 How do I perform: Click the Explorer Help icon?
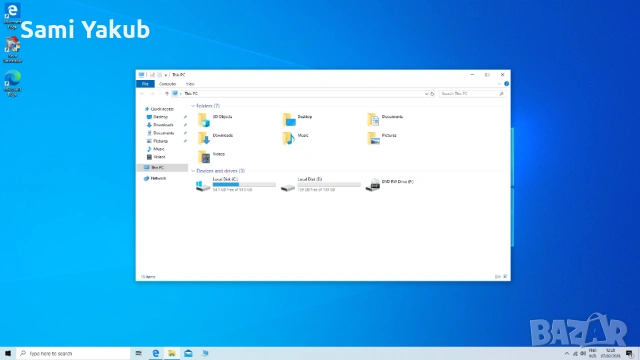tap(506, 84)
